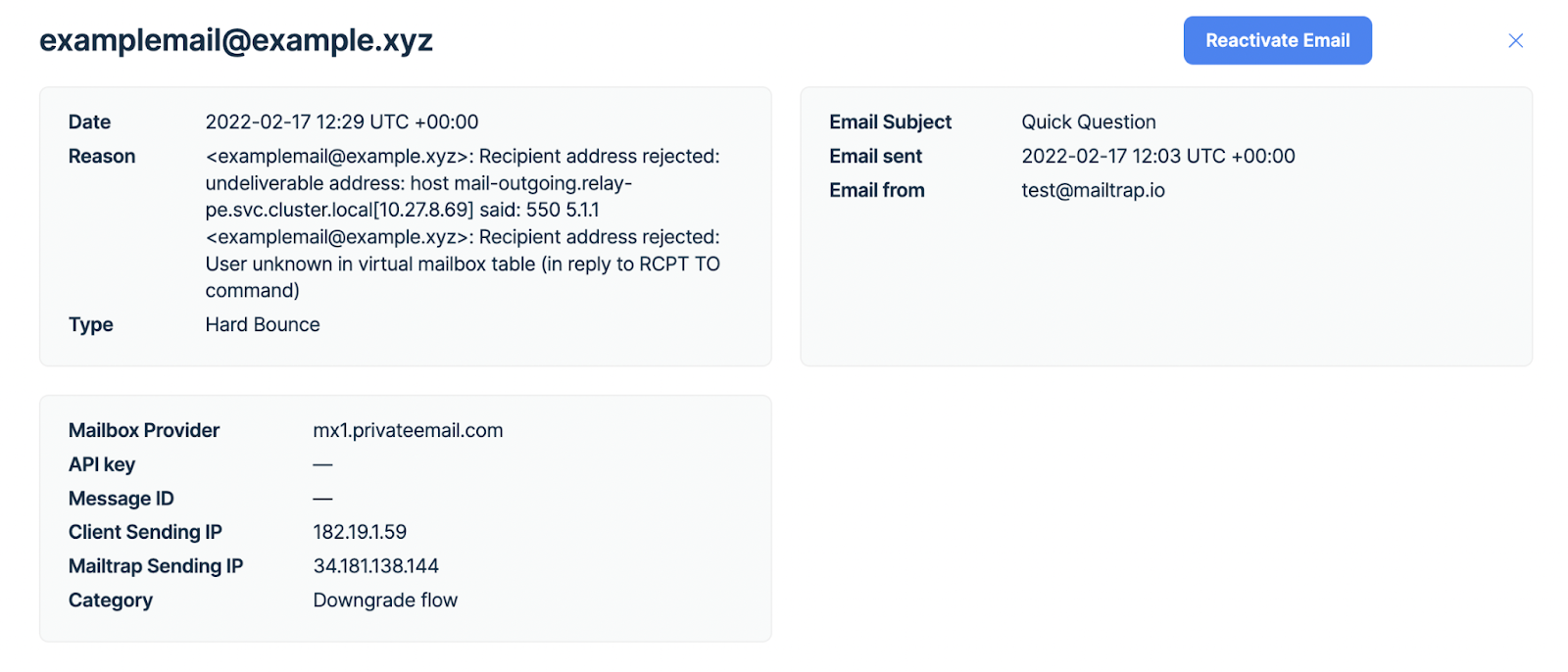
Task: Click the Client Sending IP 182.19.1.59
Action: click(x=360, y=532)
